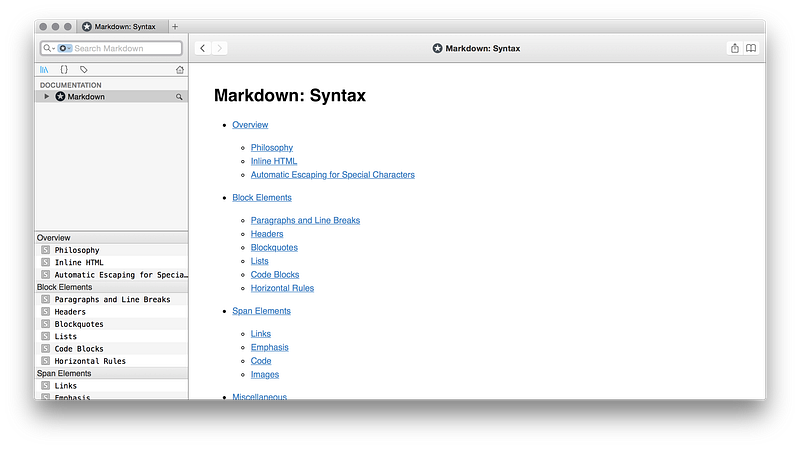This screenshot has height=449, width=800.
Task: Select Code Blocks in sidebar table of contents
Action: 111,348
